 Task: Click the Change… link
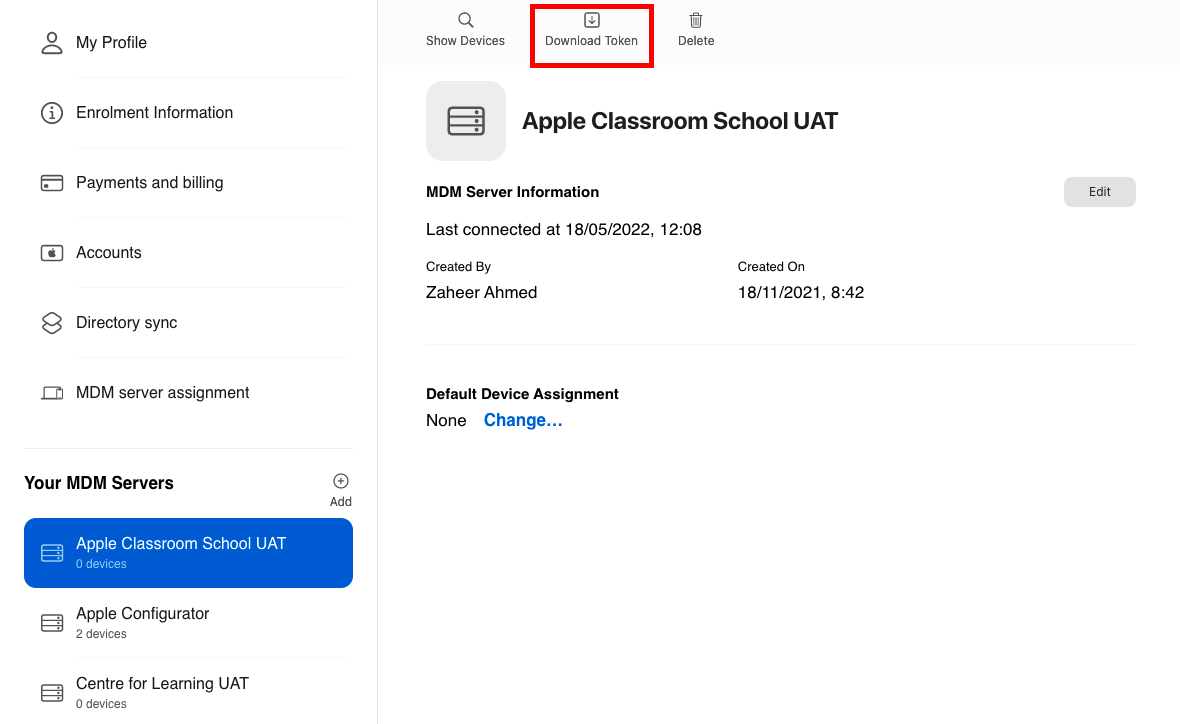[523, 421]
